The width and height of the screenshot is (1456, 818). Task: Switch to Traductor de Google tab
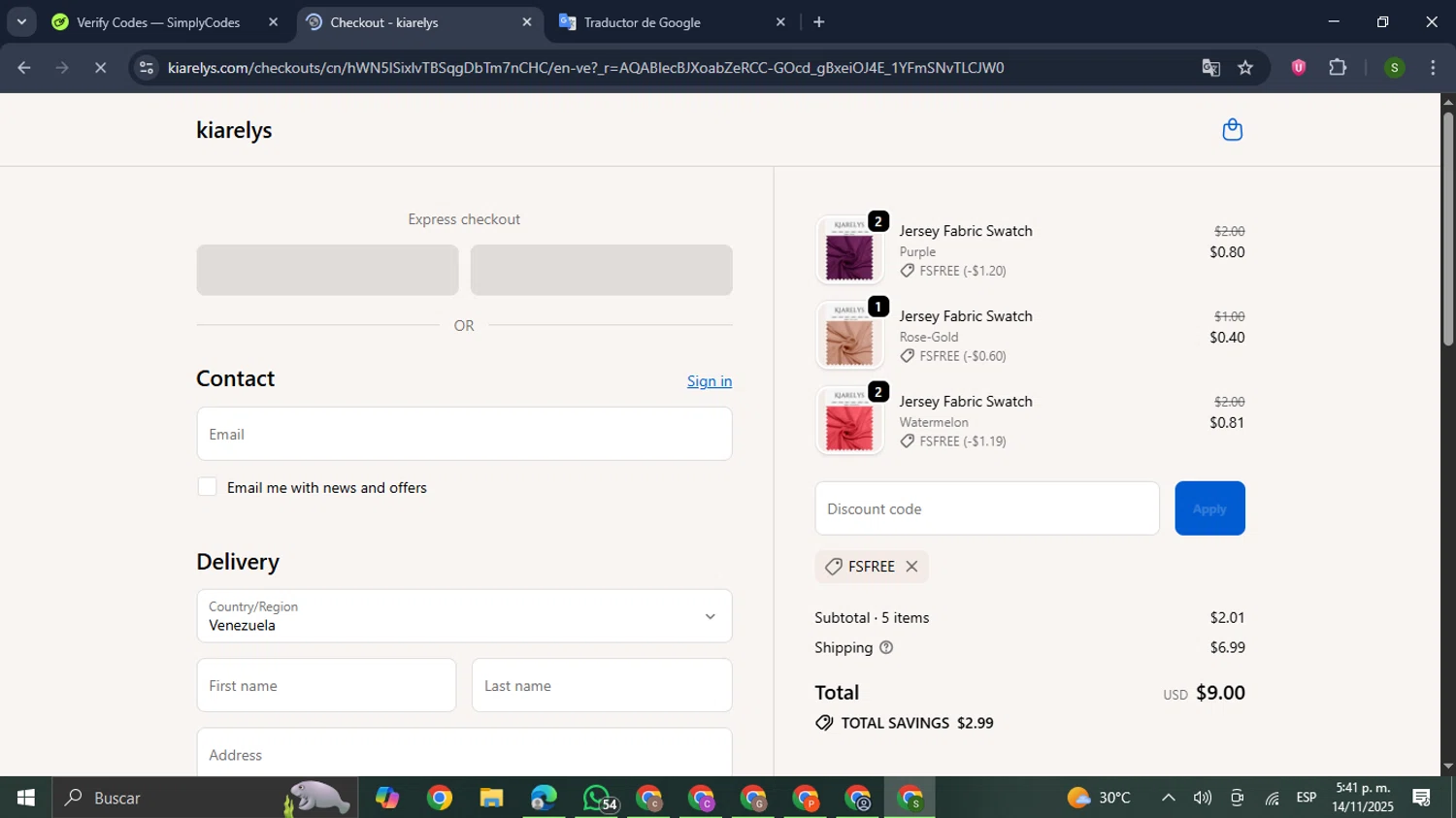(x=643, y=22)
